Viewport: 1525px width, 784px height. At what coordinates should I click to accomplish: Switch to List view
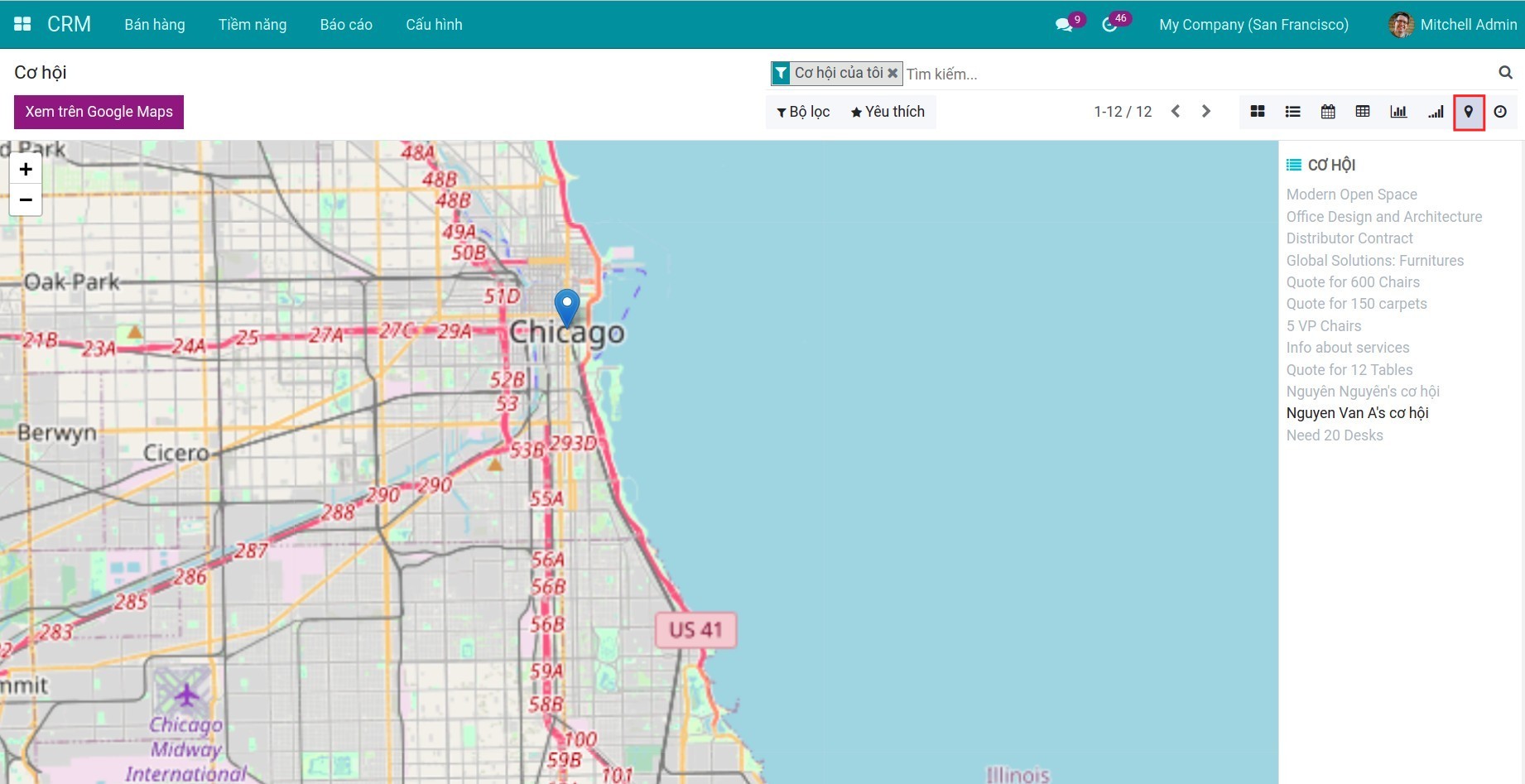(x=1292, y=112)
